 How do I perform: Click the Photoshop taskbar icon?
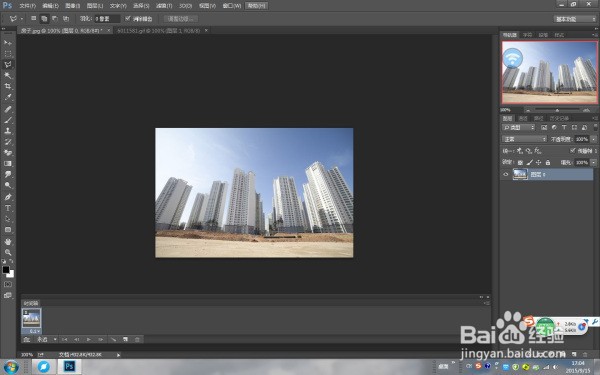pyautogui.click(x=69, y=367)
